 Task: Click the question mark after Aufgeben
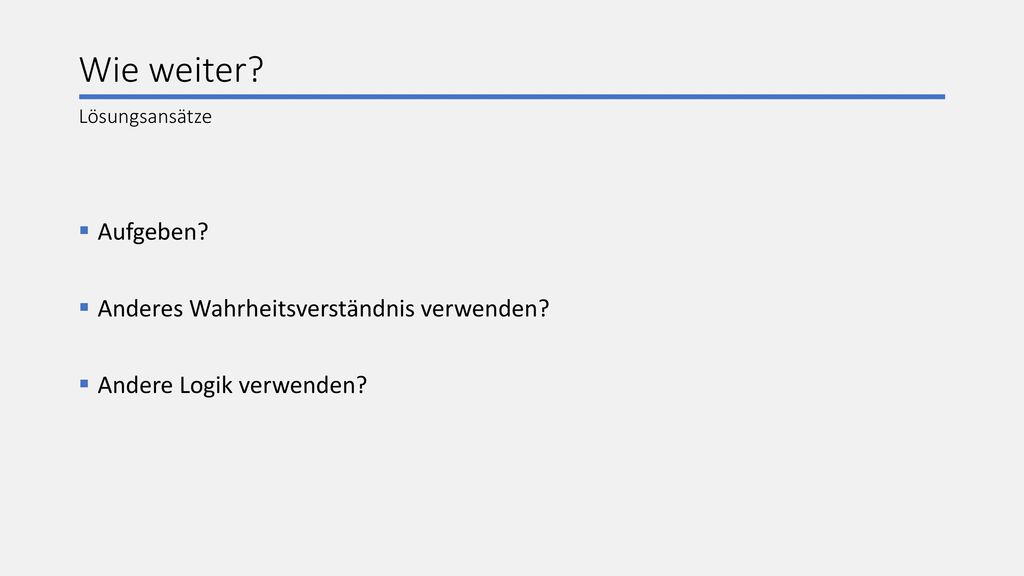203,232
